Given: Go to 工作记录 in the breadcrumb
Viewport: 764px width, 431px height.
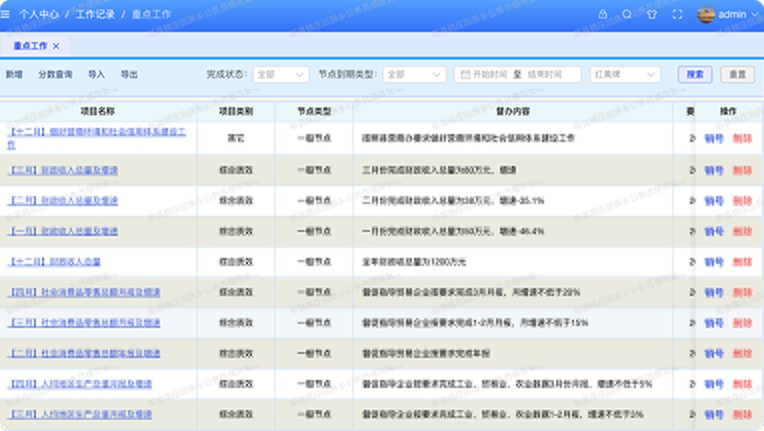Looking at the screenshot, I should pyautogui.click(x=95, y=15).
